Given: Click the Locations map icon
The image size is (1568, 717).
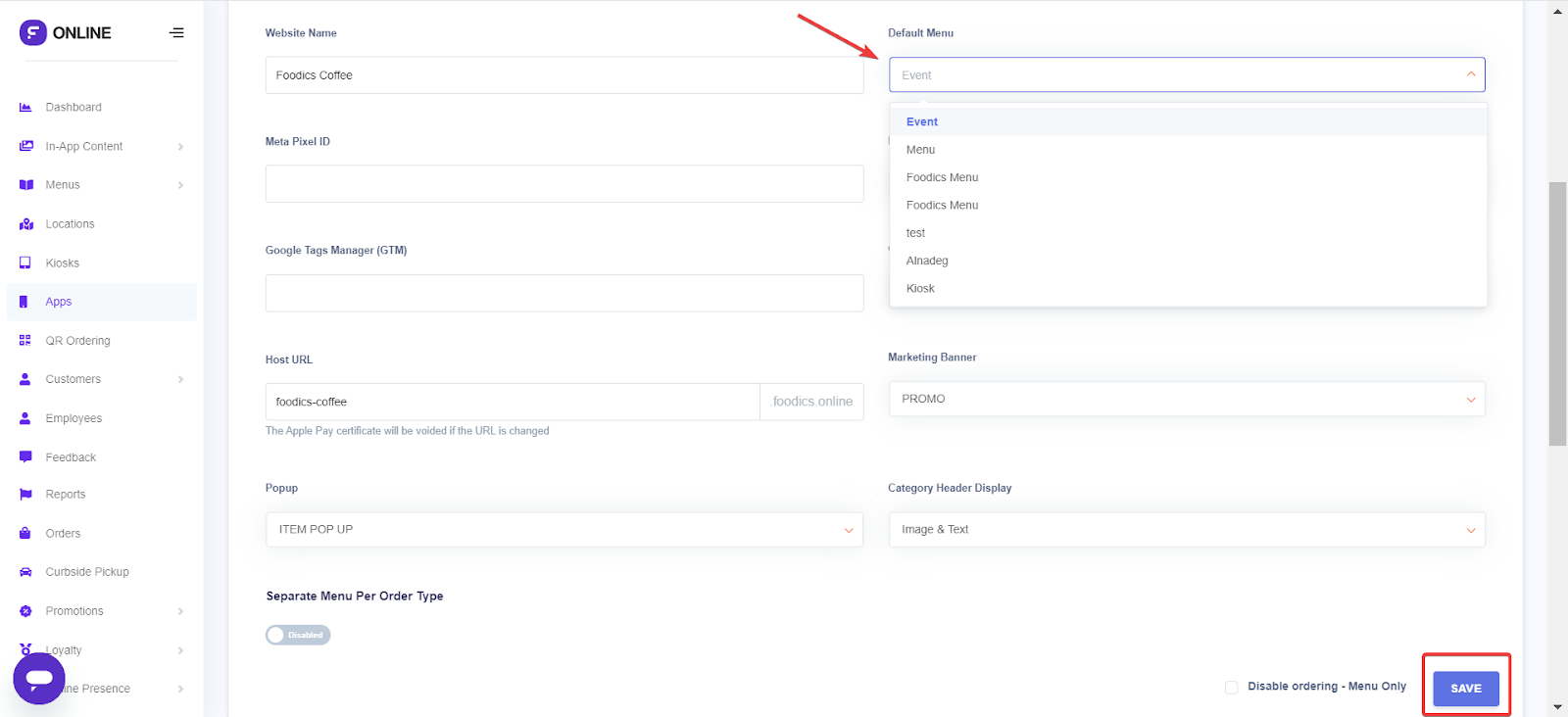Looking at the screenshot, I should pos(25,224).
